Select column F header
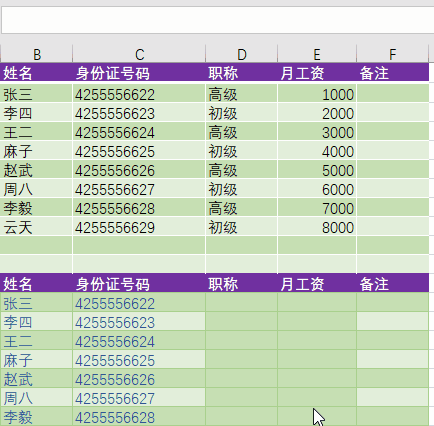Screen dimensions: 434x426 pyautogui.click(x=393, y=54)
